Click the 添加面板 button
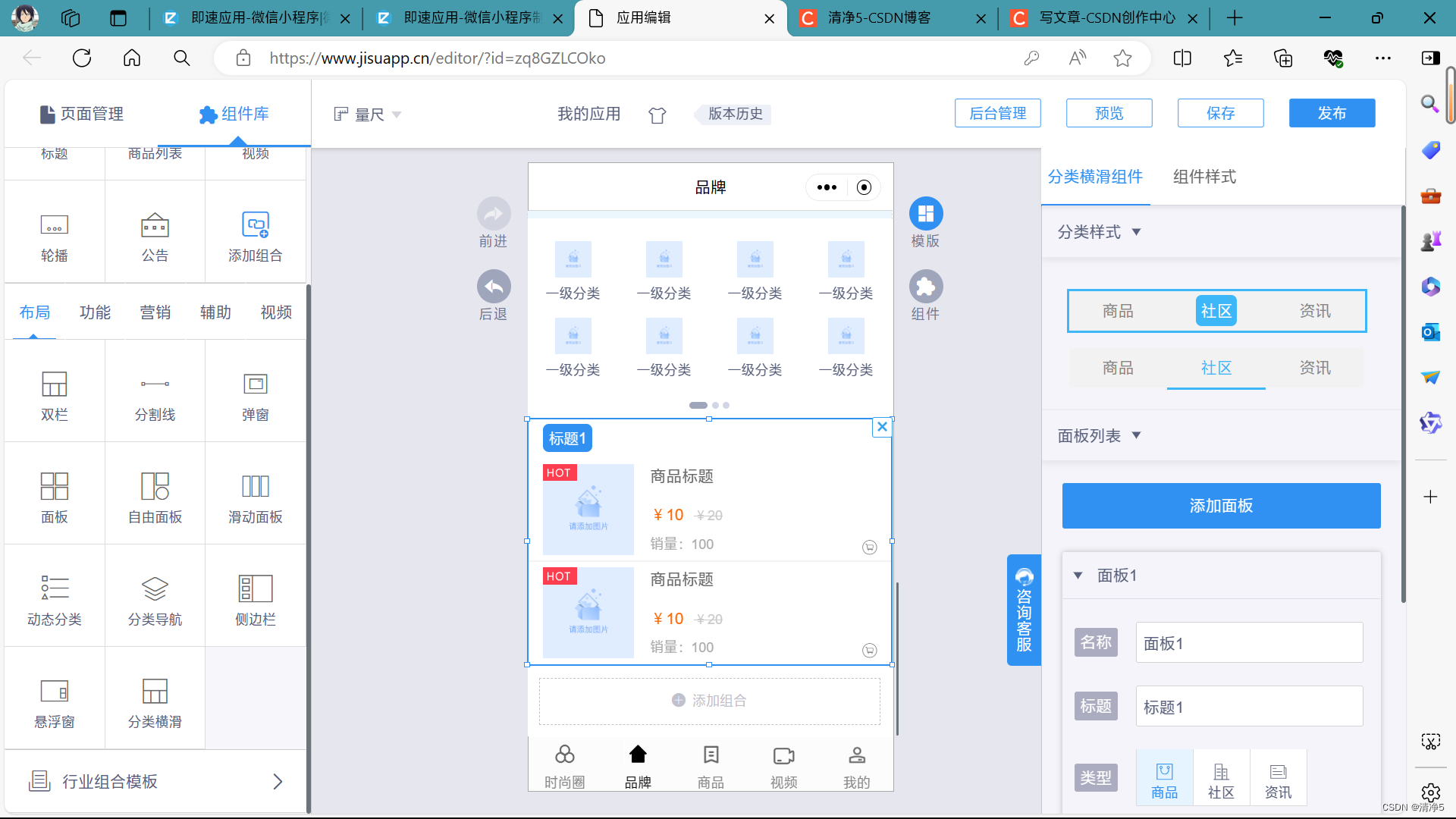Image resolution: width=1456 pixels, height=819 pixels. point(1220,506)
